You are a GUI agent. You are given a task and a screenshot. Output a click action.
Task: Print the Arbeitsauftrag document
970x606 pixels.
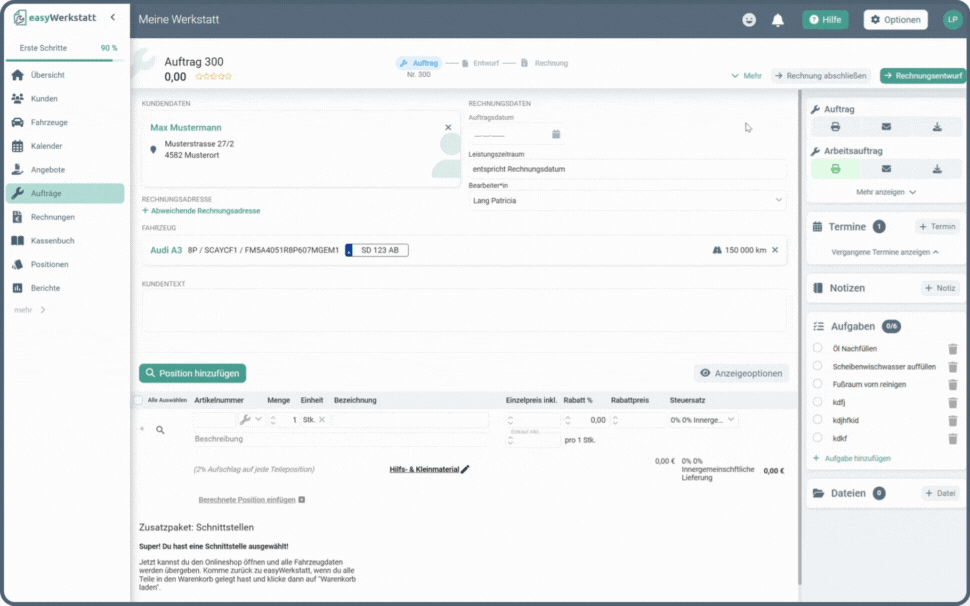[835, 169]
